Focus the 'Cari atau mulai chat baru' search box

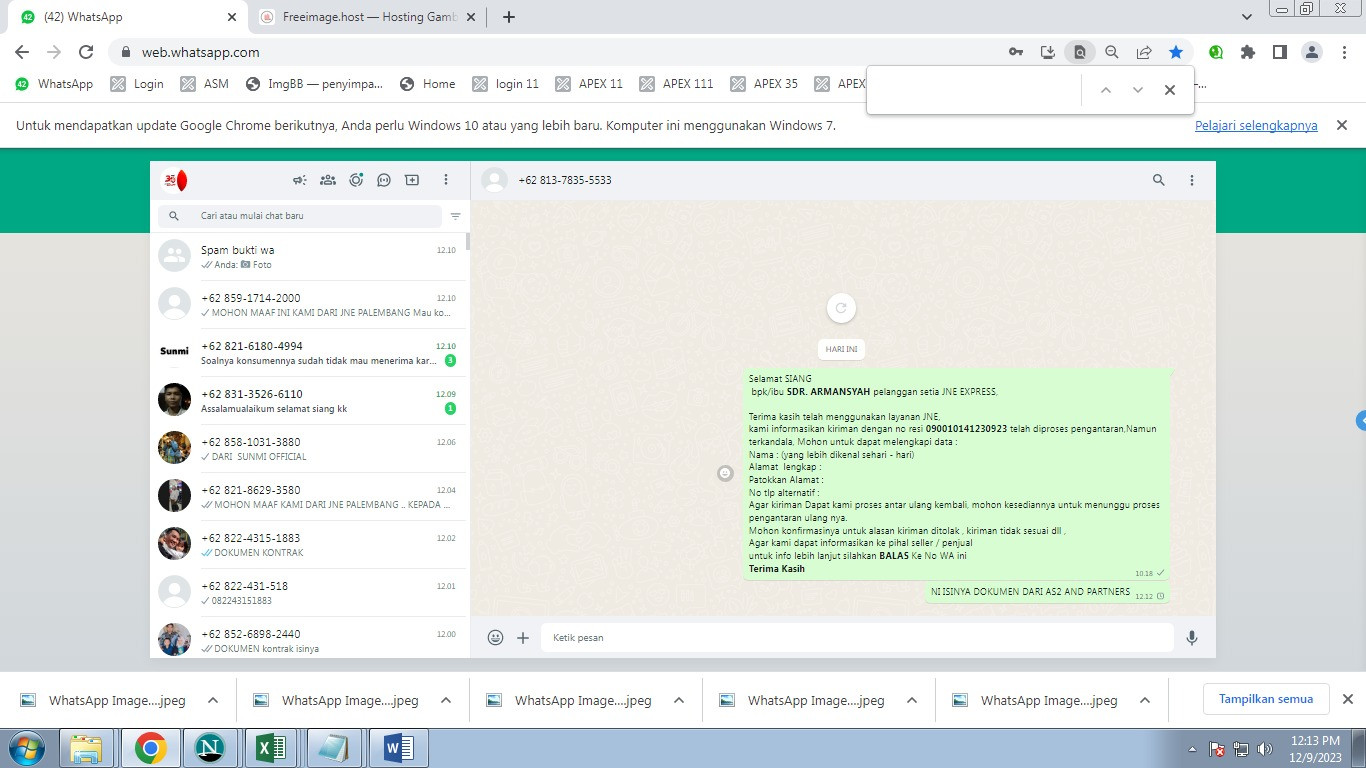click(300, 216)
